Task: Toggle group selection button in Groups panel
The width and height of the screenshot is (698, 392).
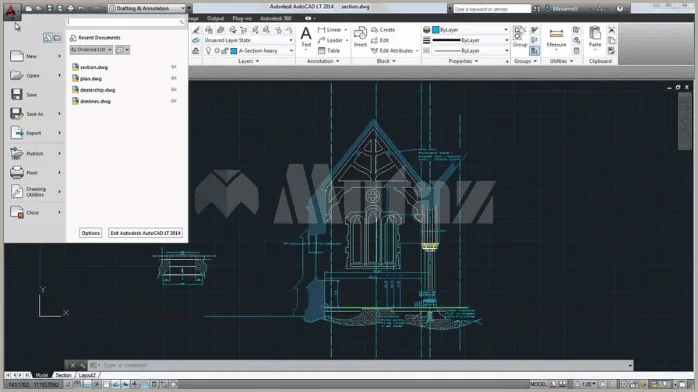Action: (535, 51)
